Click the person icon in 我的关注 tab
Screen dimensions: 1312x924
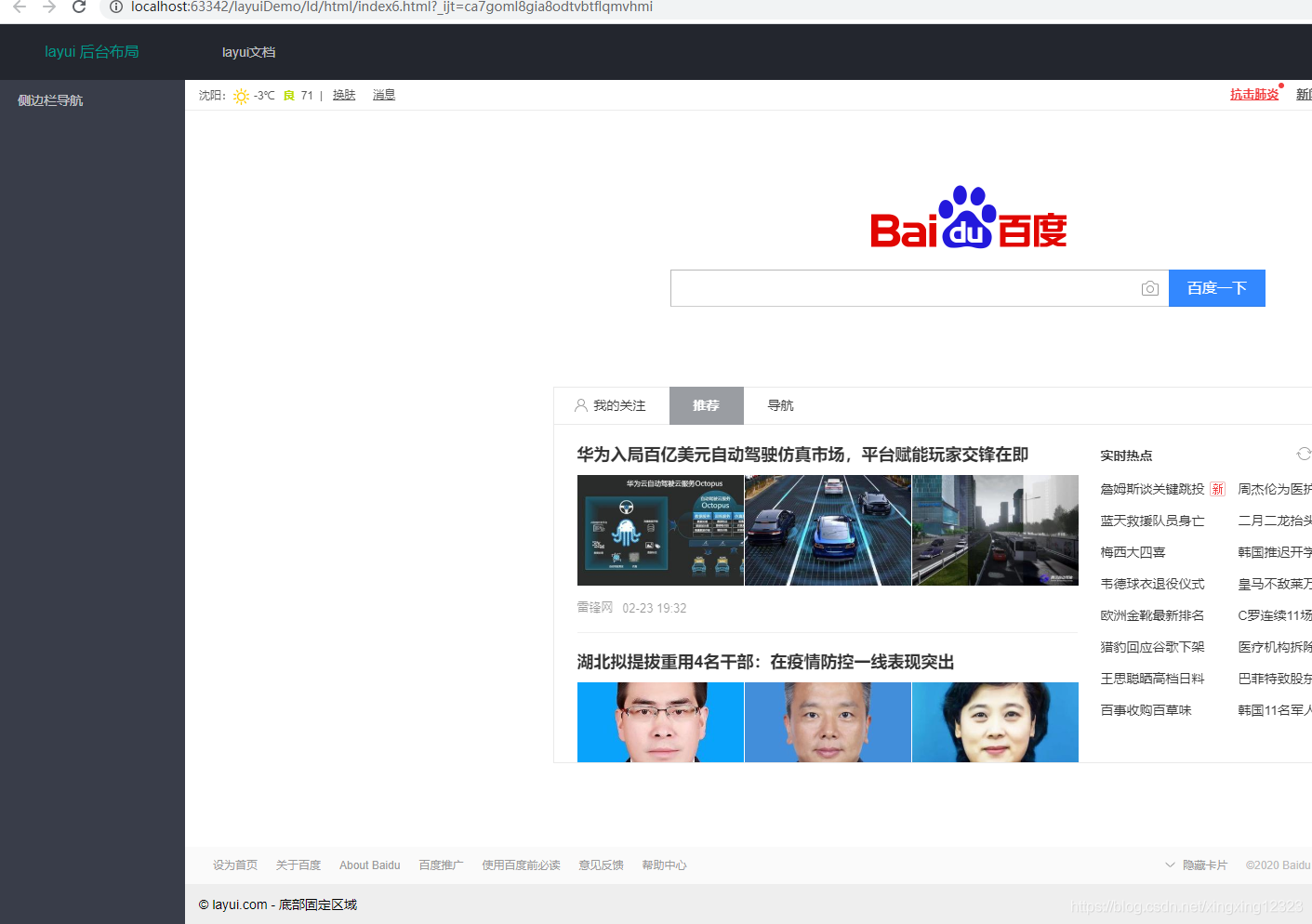tap(581, 405)
